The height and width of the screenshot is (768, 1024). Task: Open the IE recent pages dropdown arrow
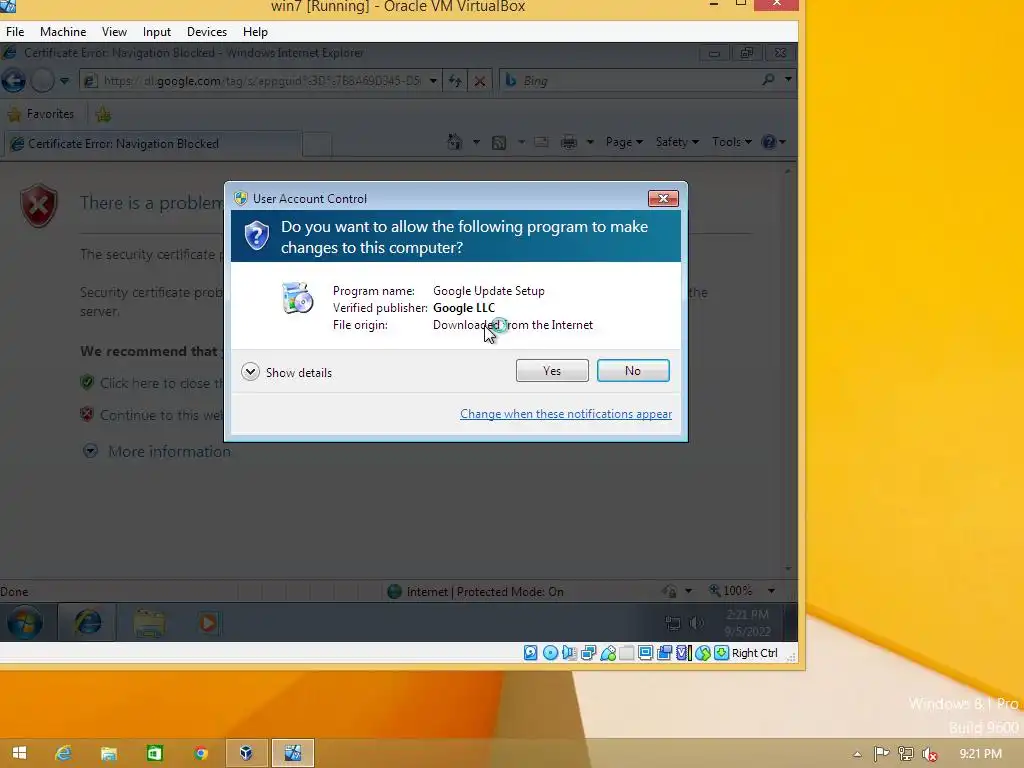point(64,81)
